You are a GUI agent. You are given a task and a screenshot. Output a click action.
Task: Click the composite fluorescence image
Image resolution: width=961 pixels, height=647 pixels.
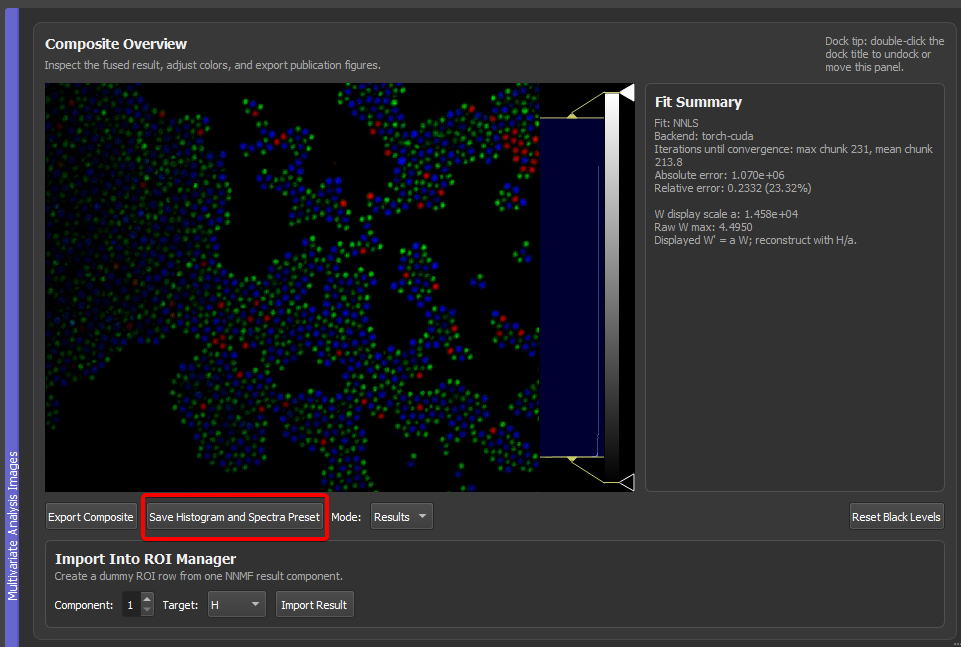pos(292,287)
